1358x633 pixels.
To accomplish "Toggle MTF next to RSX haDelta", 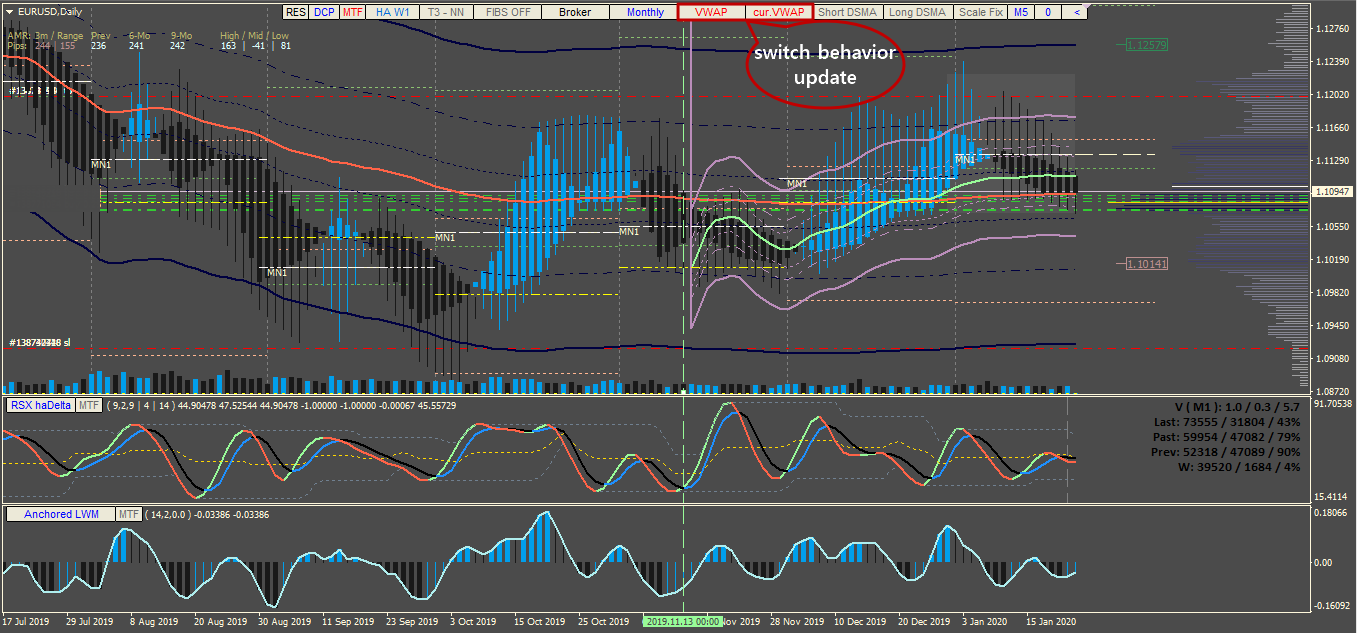I will [89, 405].
